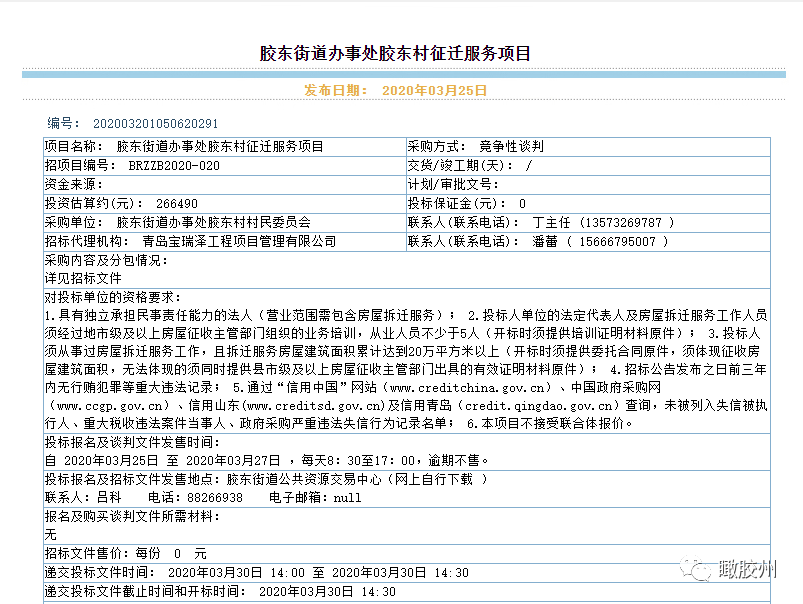803x604 pixels.
Task: Click the 详见招标文件 text
Action: point(83,278)
